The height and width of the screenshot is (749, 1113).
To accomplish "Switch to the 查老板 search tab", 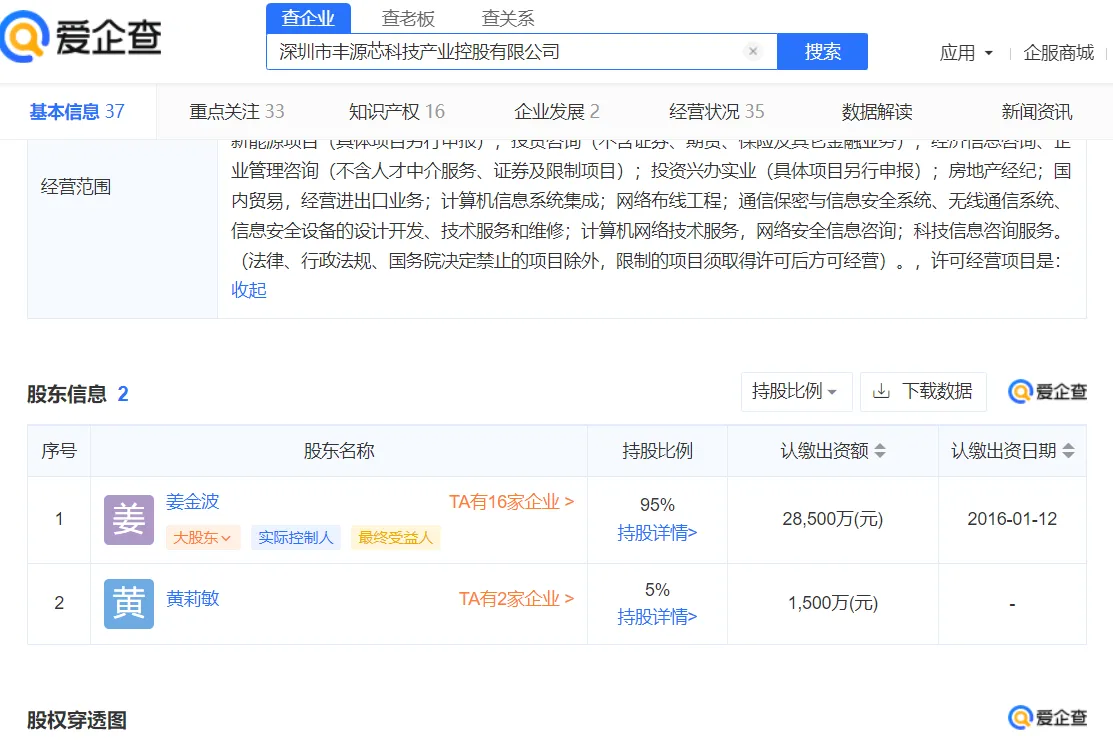I will point(408,18).
